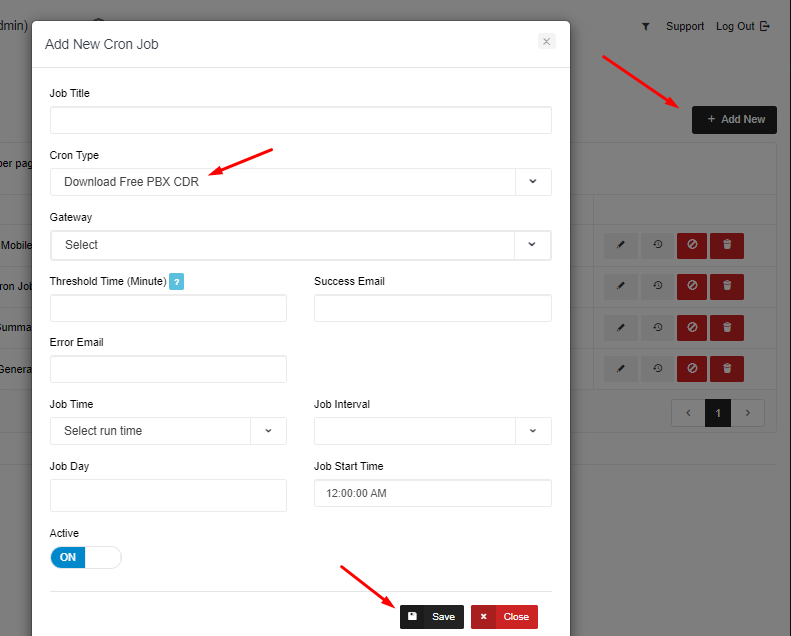791x636 pixels.
Task: Click Log Out in the header
Action: 742,27
